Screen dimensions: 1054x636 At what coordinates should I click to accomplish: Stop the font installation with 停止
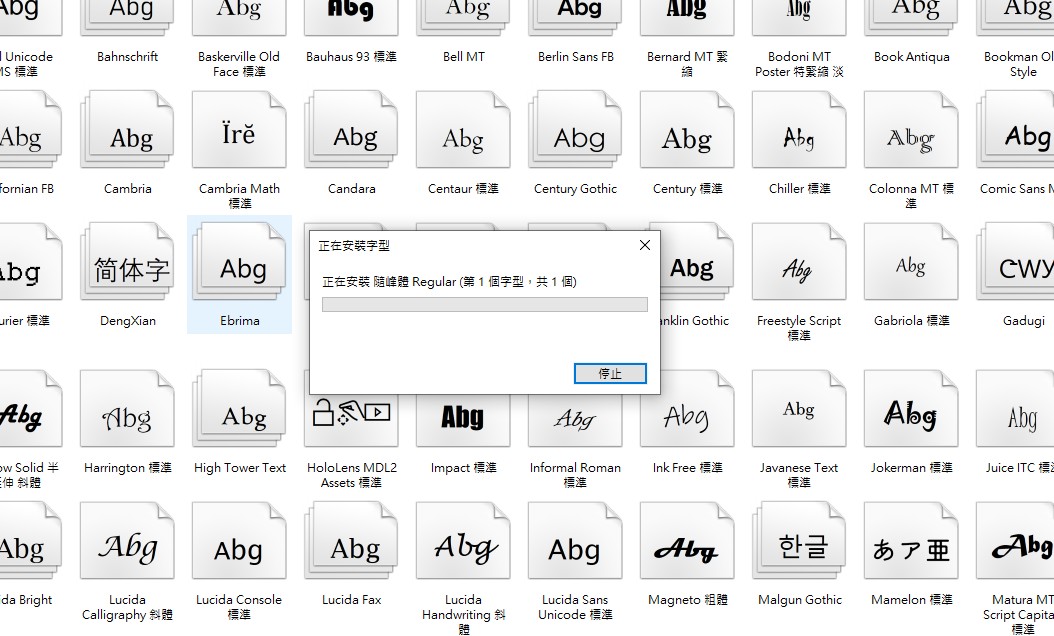[610, 373]
